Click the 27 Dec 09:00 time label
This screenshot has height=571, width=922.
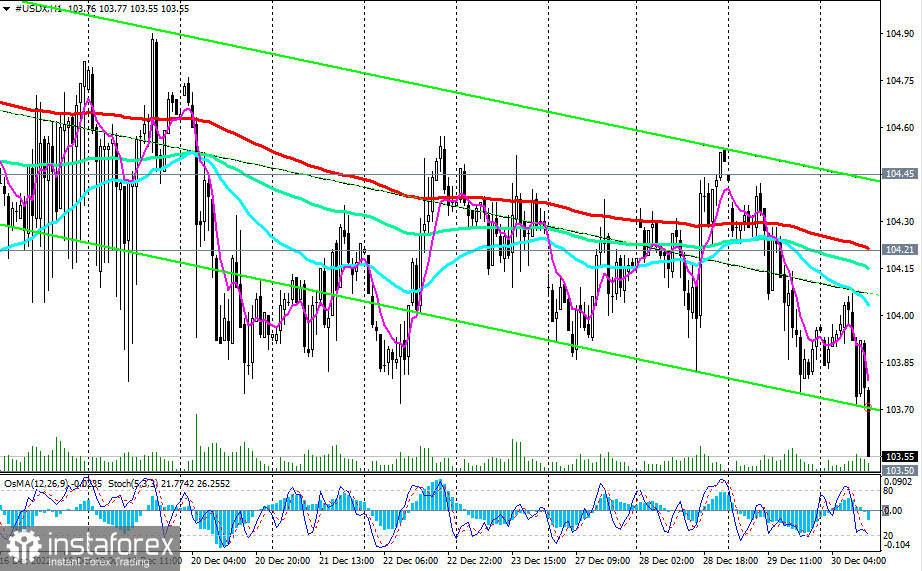coord(603,560)
